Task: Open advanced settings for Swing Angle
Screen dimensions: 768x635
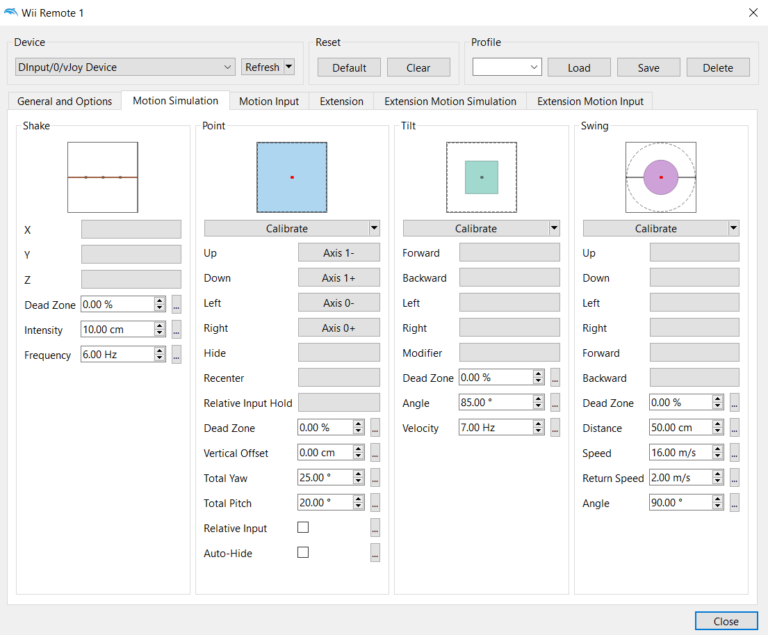Action: point(734,502)
